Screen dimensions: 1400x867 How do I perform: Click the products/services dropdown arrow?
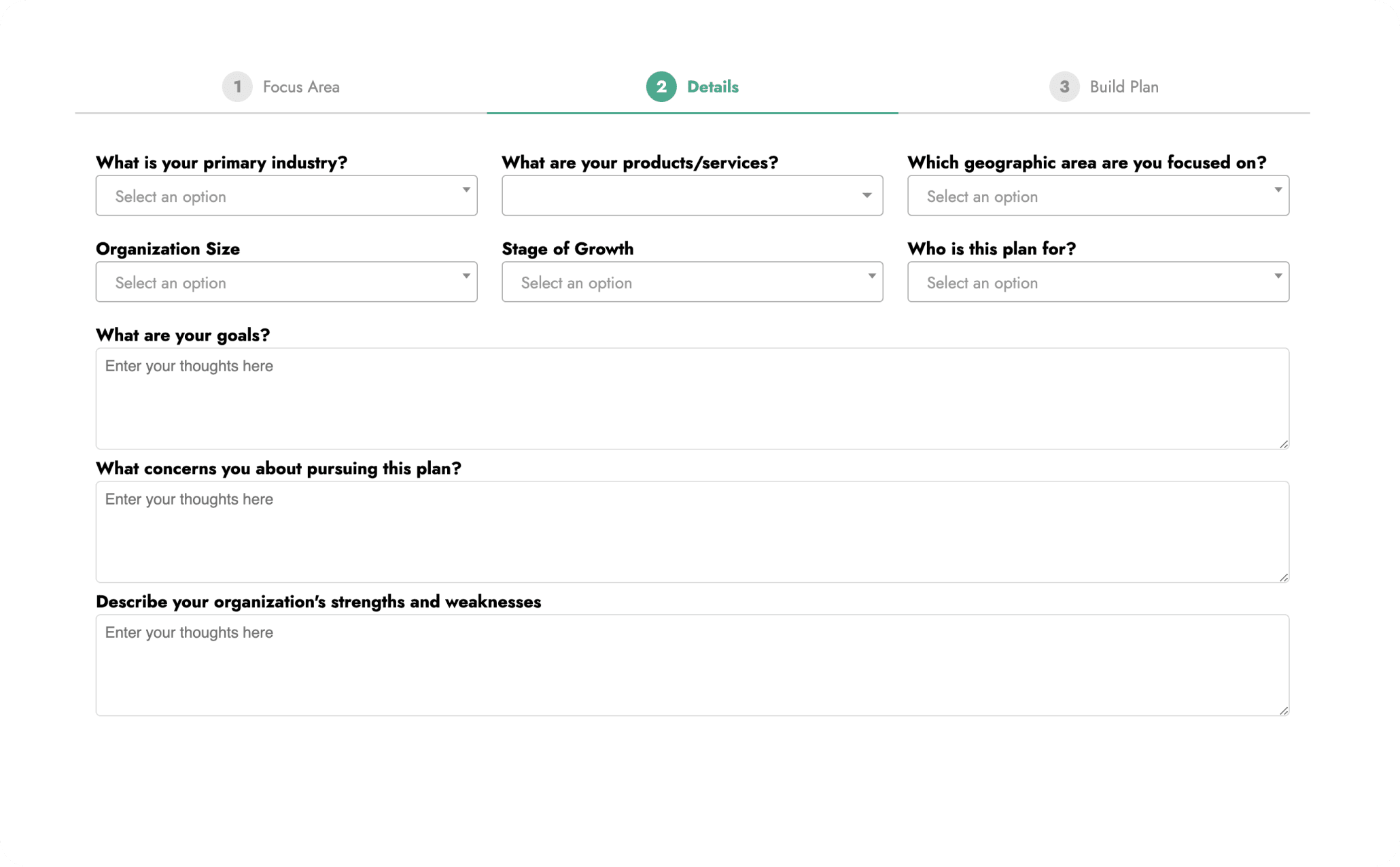tap(867, 195)
